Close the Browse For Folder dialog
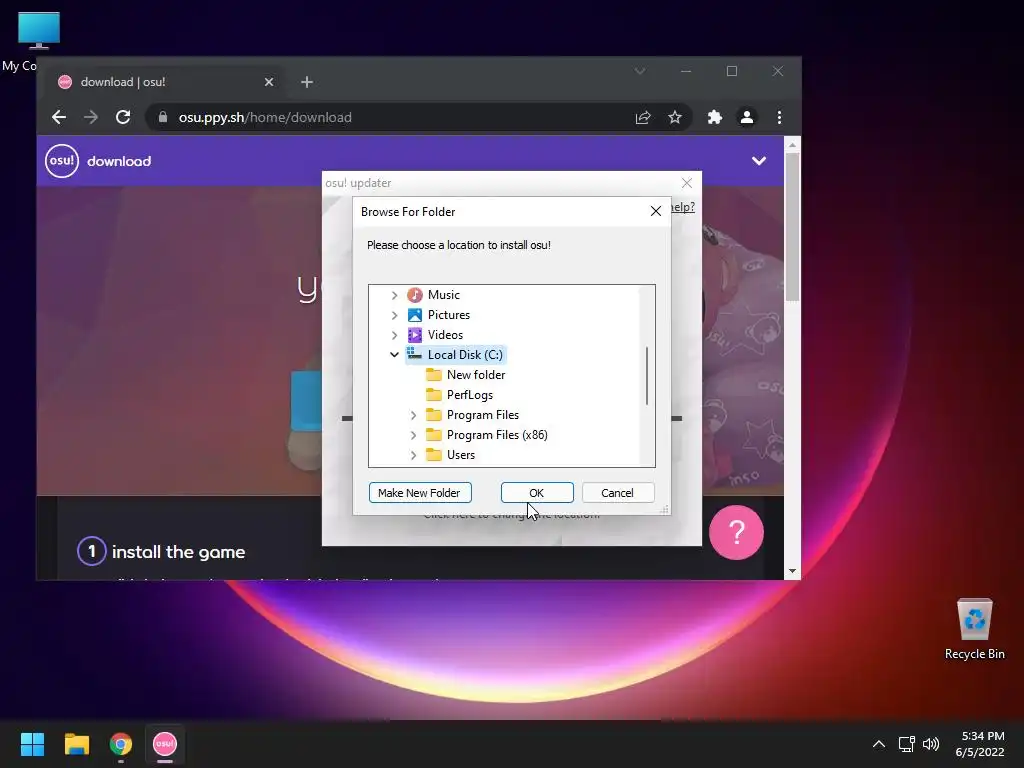 (656, 212)
